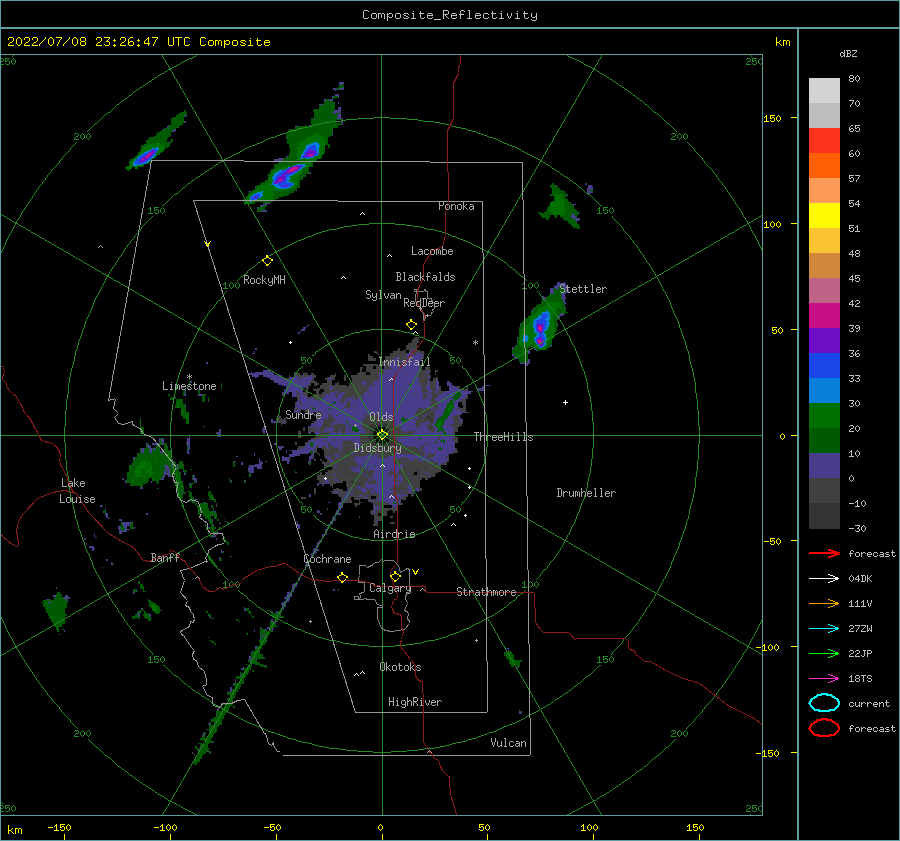
Task: Select the red swatch in dBZ legend
Action: (824, 141)
